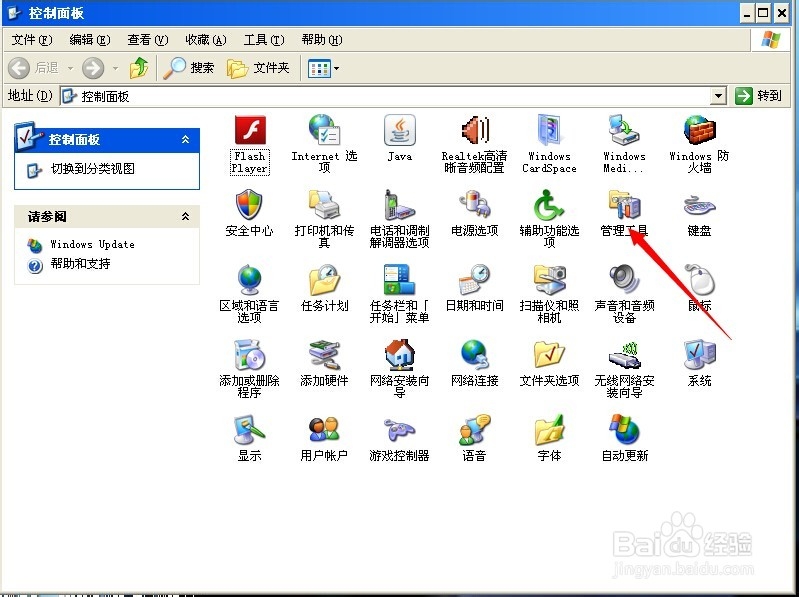Open 声音和音频设备 icon

624,280
